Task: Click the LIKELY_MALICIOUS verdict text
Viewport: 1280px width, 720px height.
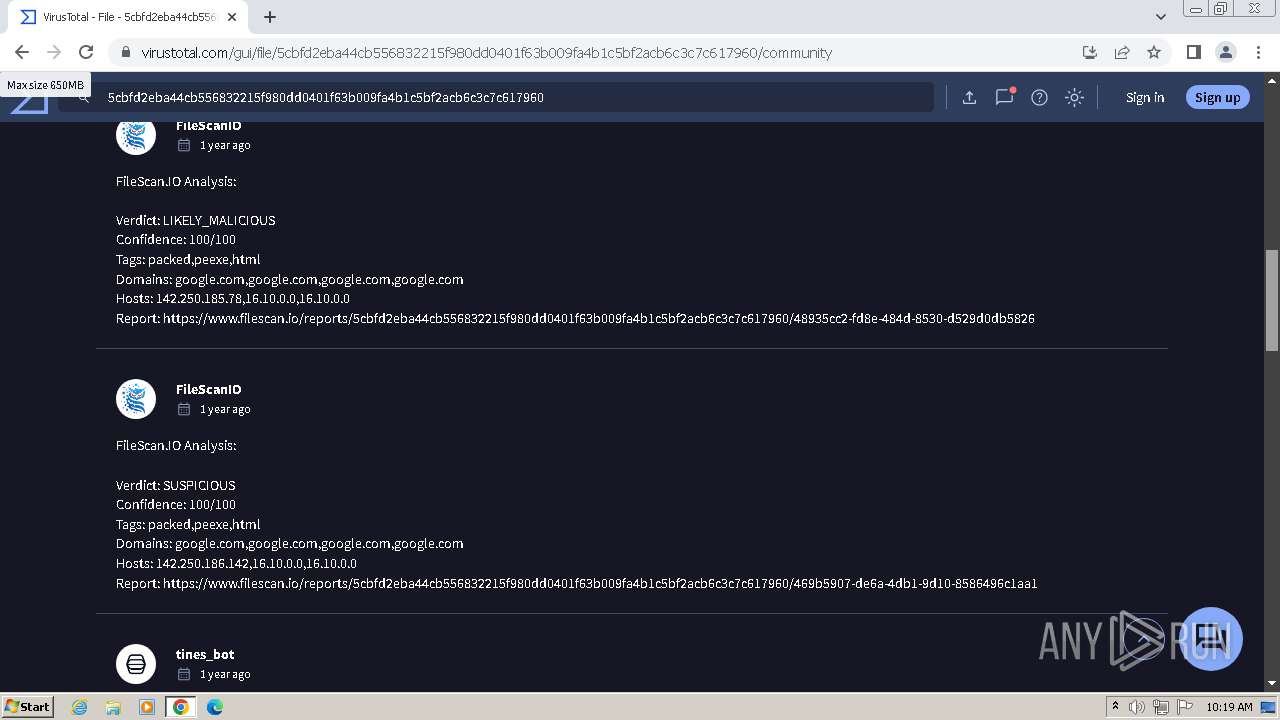Action: tap(219, 220)
